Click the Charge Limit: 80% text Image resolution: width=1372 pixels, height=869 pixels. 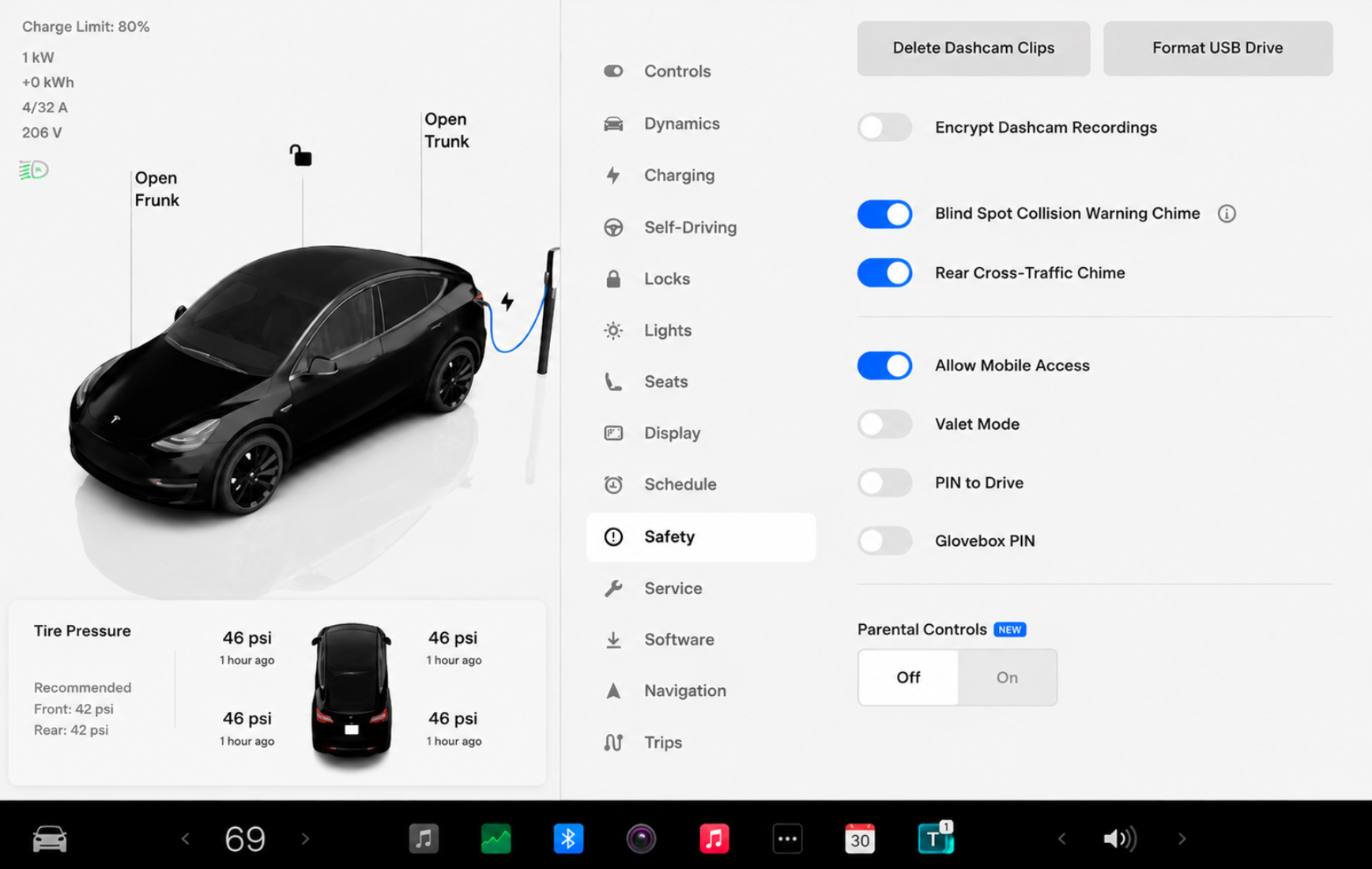point(85,27)
